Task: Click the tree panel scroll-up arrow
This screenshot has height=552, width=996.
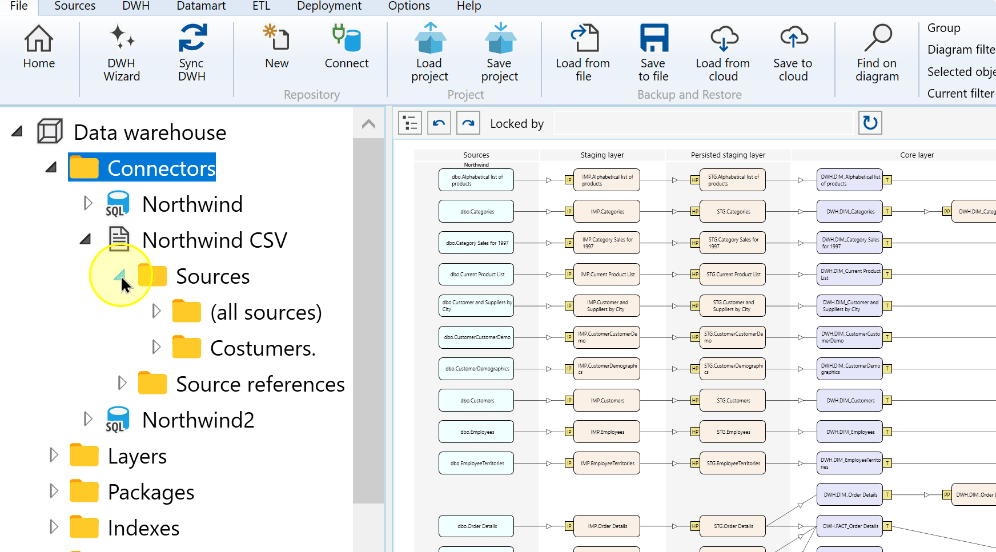Action: pos(368,124)
